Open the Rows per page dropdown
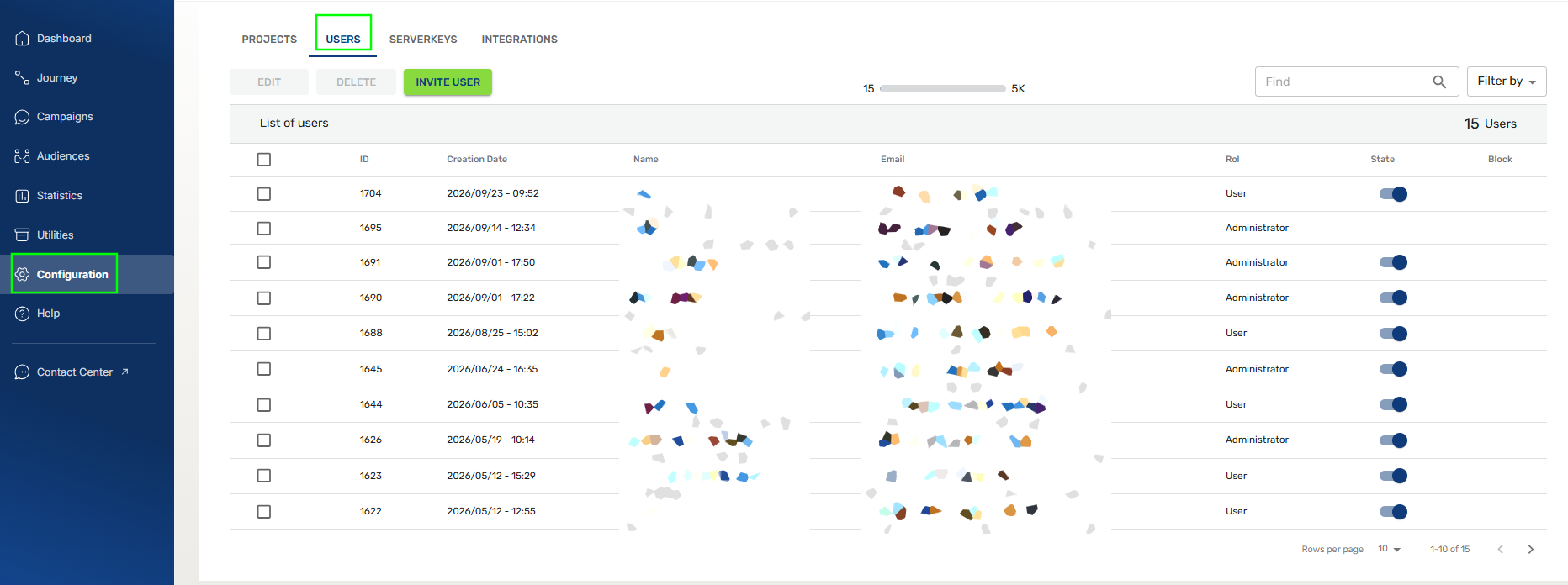The image size is (1568, 585). click(x=1390, y=549)
